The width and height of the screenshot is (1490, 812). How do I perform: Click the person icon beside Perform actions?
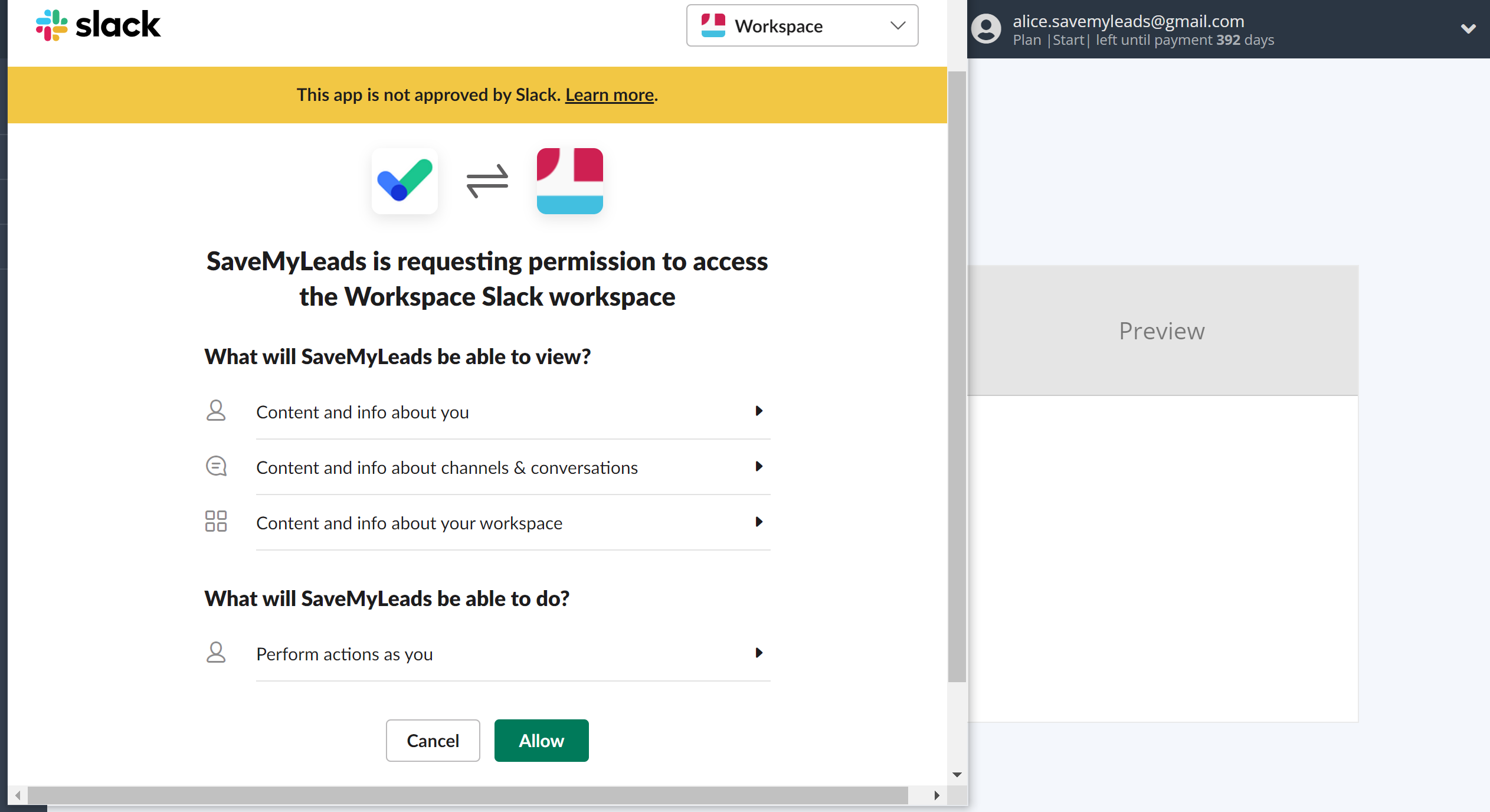(216, 652)
